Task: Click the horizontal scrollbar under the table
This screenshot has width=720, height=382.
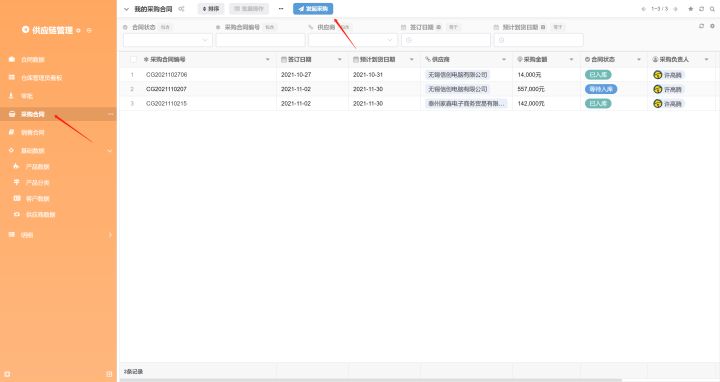Action: (371, 380)
